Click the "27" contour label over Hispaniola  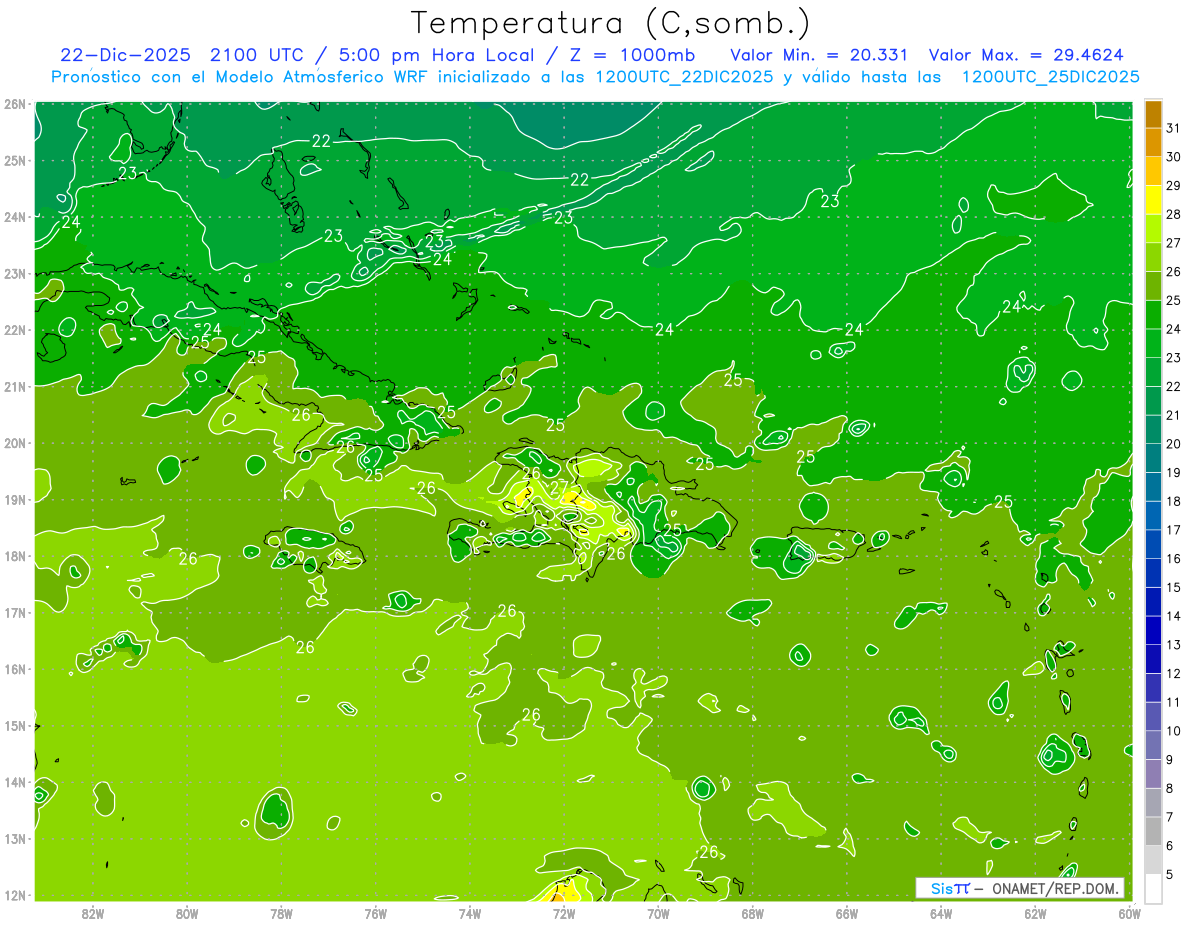(x=560, y=487)
